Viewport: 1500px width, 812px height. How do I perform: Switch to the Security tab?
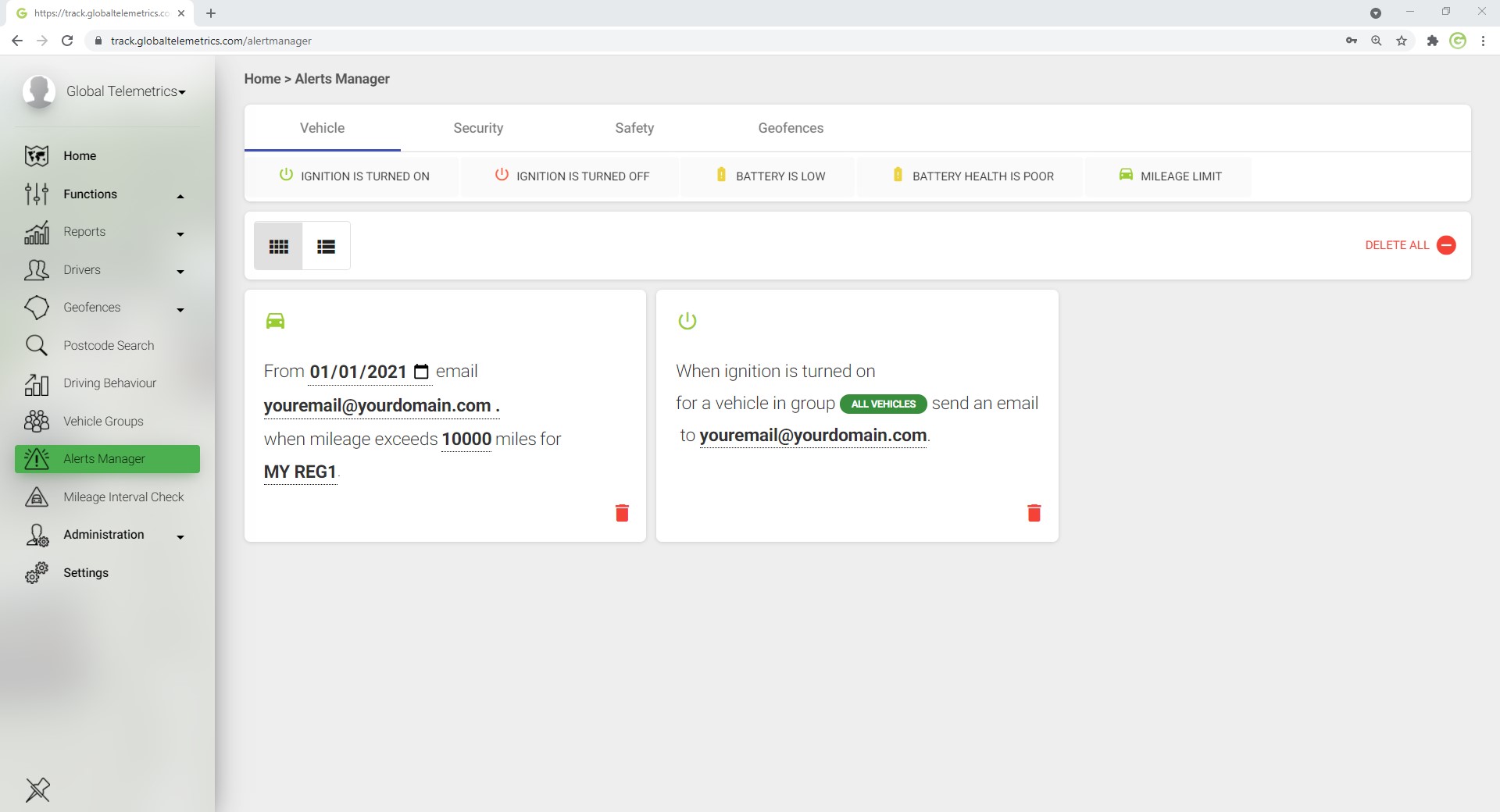[478, 128]
